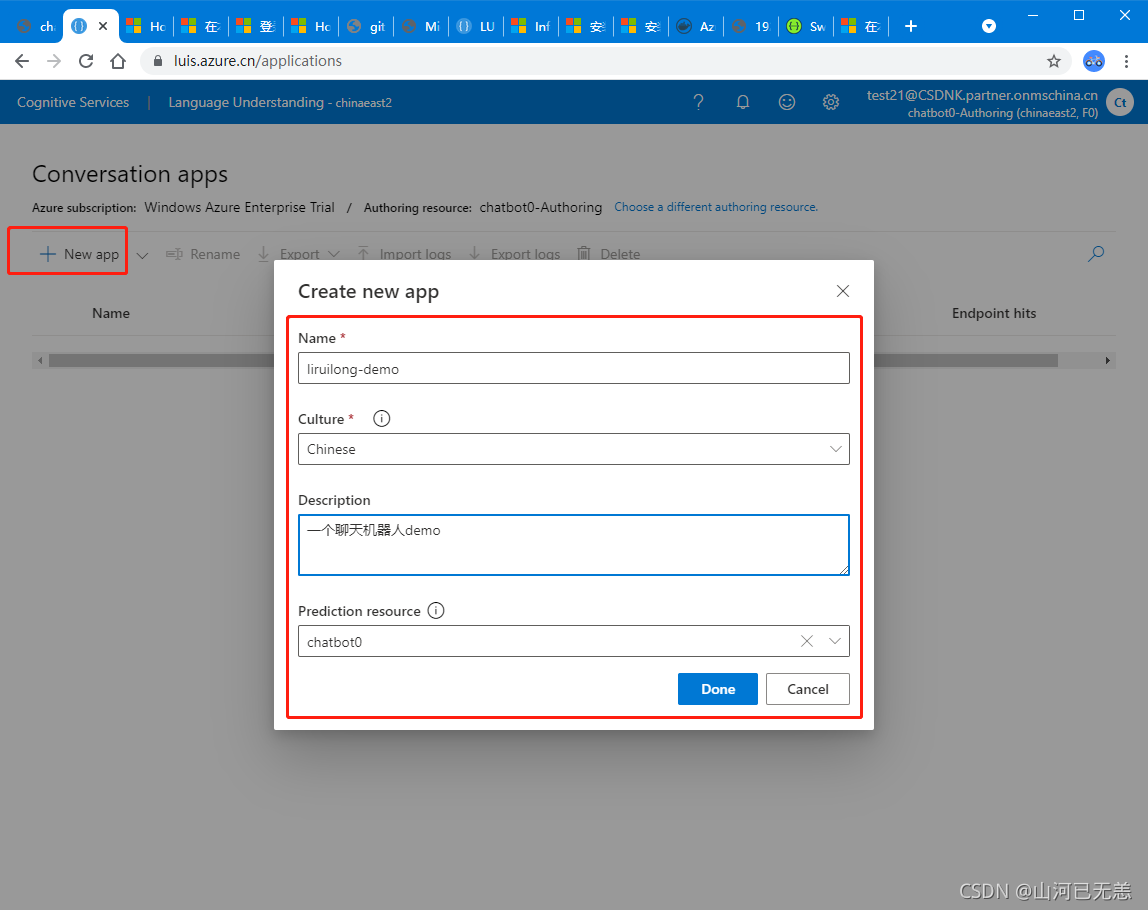Image resolution: width=1148 pixels, height=910 pixels.
Task: Click the Name input field
Action: [x=574, y=368]
